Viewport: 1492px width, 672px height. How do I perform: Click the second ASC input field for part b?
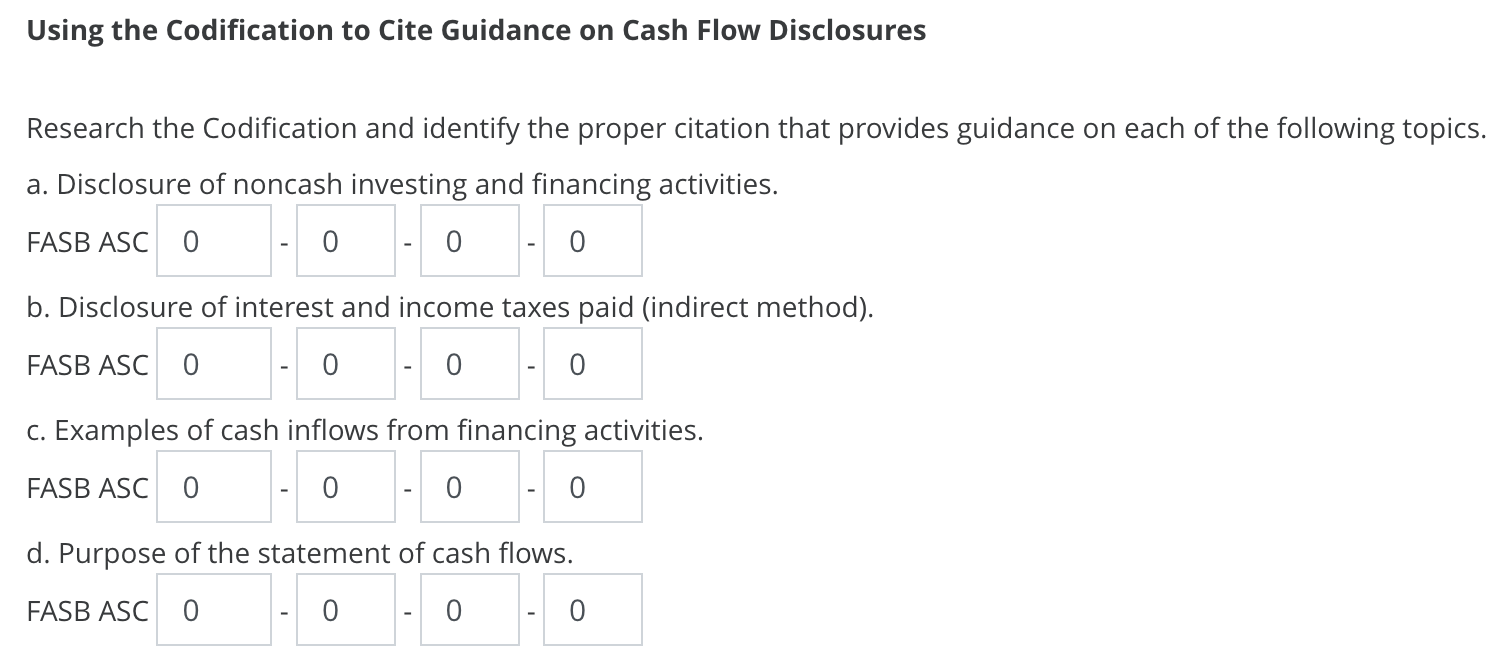[344, 363]
